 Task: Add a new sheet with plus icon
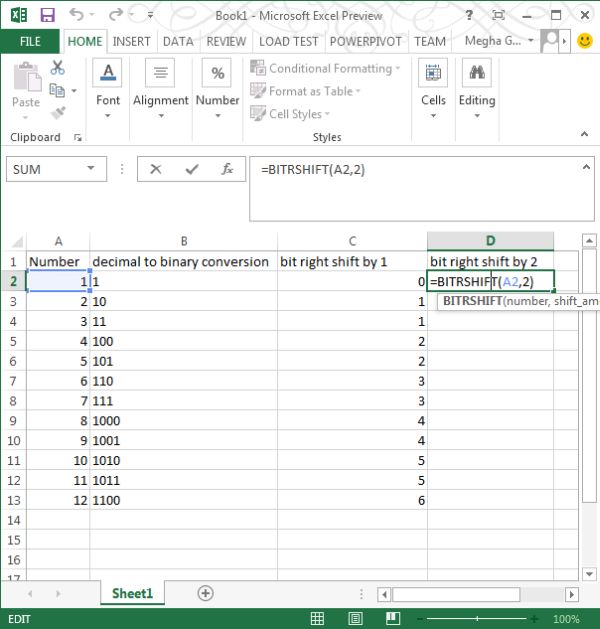tap(205, 593)
